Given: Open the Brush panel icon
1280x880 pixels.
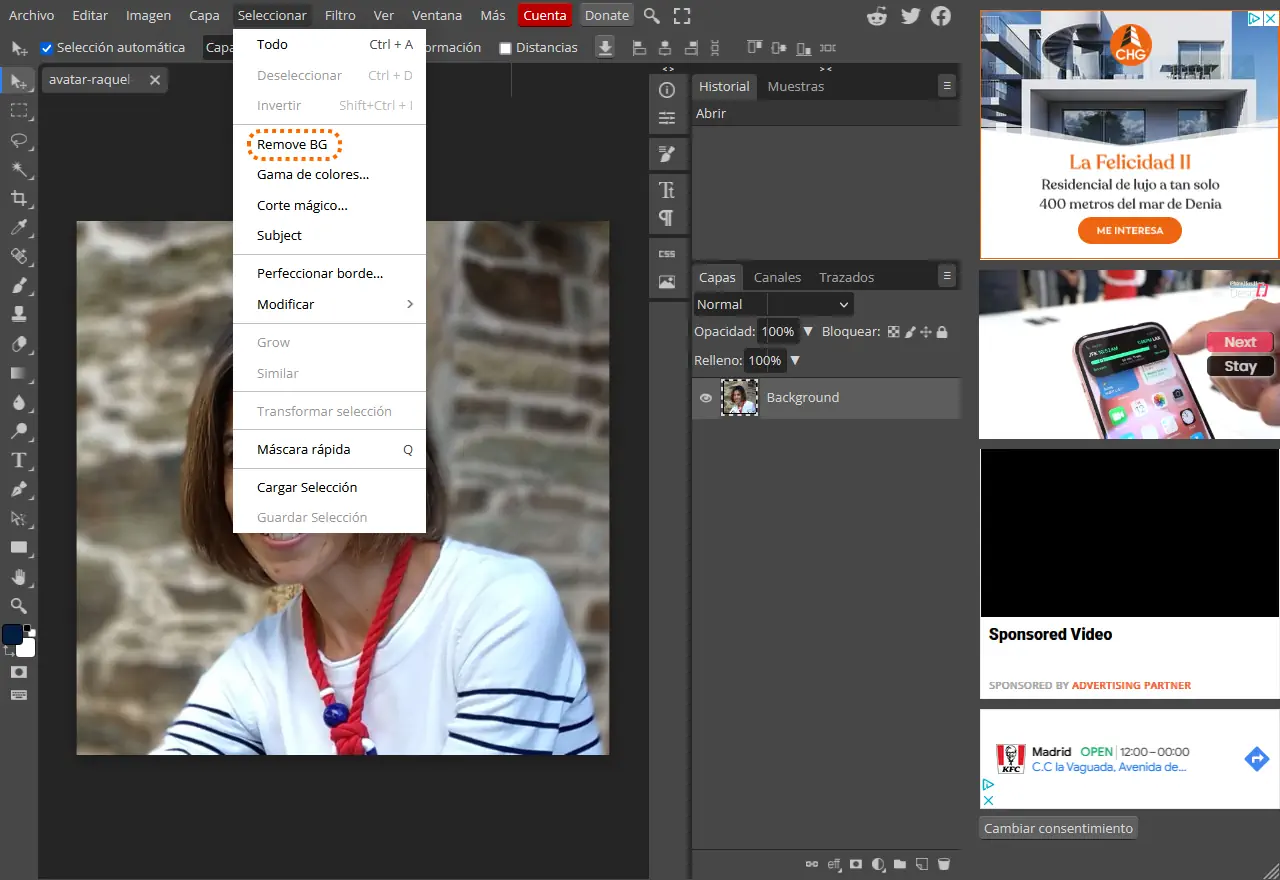Looking at the screenshot, I should (667, 153).
